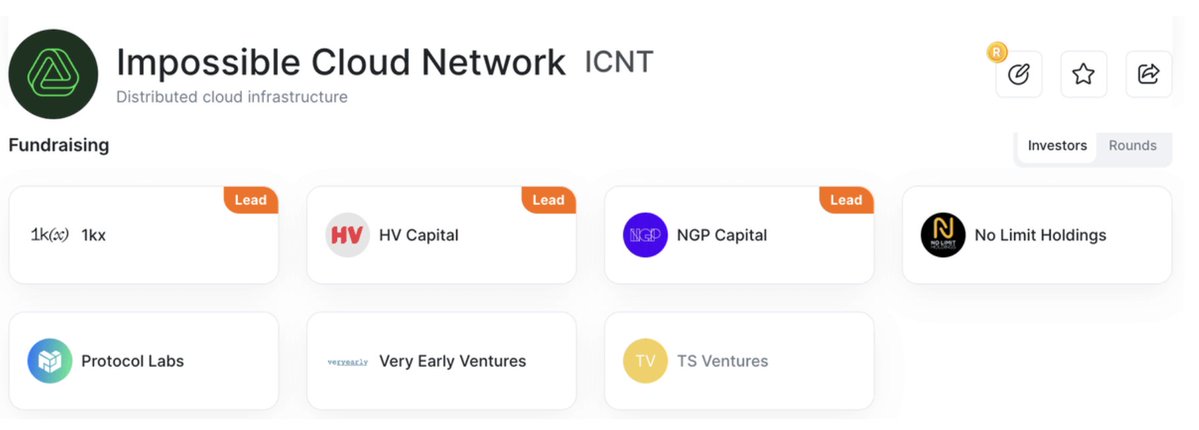The height and width of the screenshot is (430, 1199).
Task: Open the HV Capital investor name
Action: coord(419,235)
